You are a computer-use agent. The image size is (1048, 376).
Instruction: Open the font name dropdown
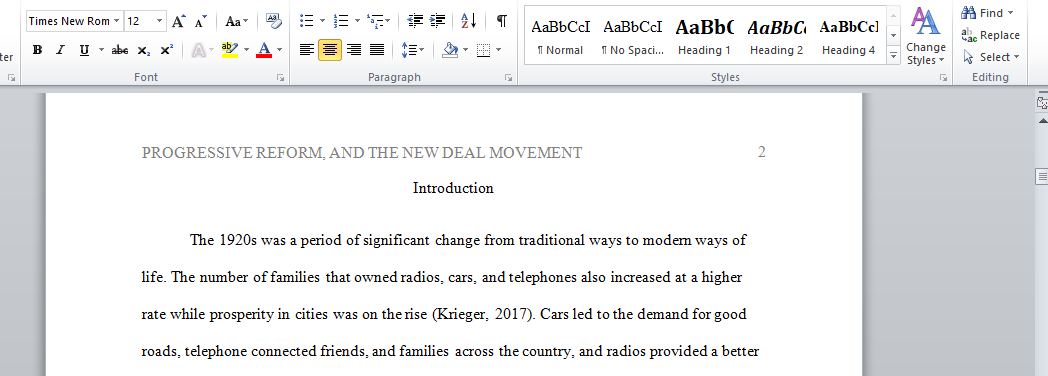117,21
